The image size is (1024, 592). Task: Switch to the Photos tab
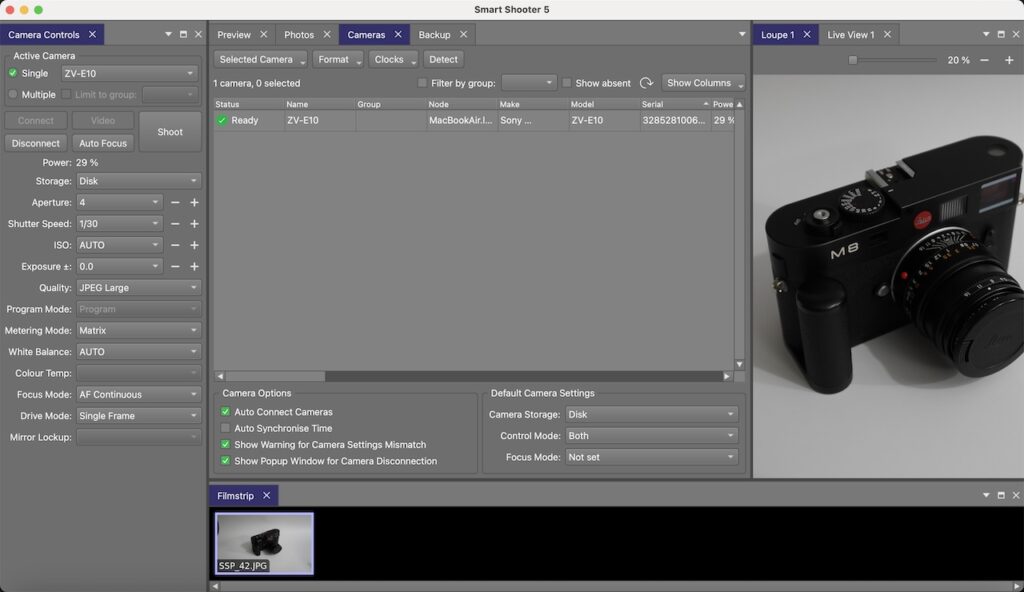(299, 35)
